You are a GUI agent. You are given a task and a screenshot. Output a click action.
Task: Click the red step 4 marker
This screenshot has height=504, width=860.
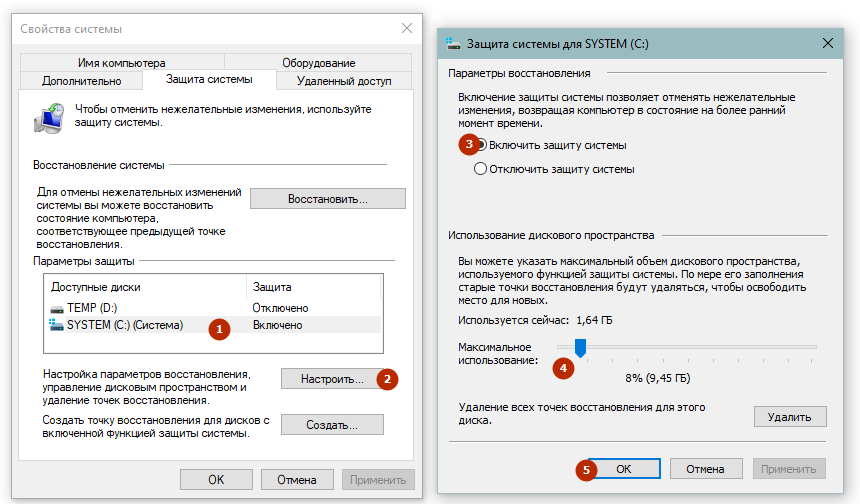tap(564, 367)
